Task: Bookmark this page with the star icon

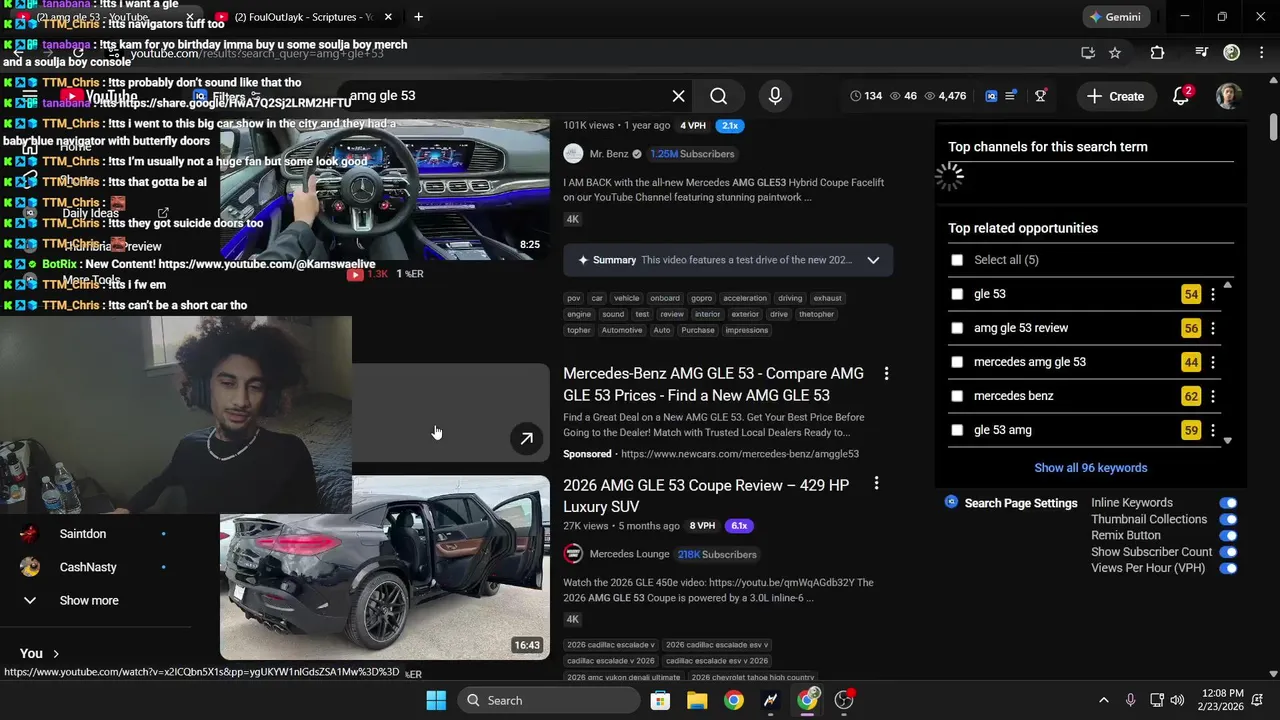Action: [1115, 53]
